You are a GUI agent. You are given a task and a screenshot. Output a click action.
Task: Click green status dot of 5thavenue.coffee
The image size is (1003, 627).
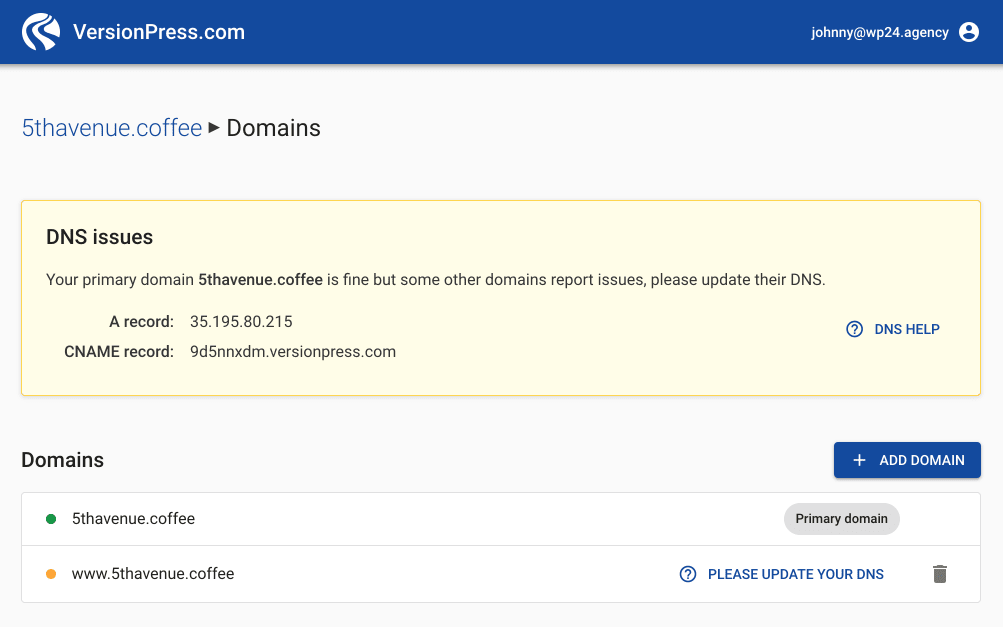51,519
